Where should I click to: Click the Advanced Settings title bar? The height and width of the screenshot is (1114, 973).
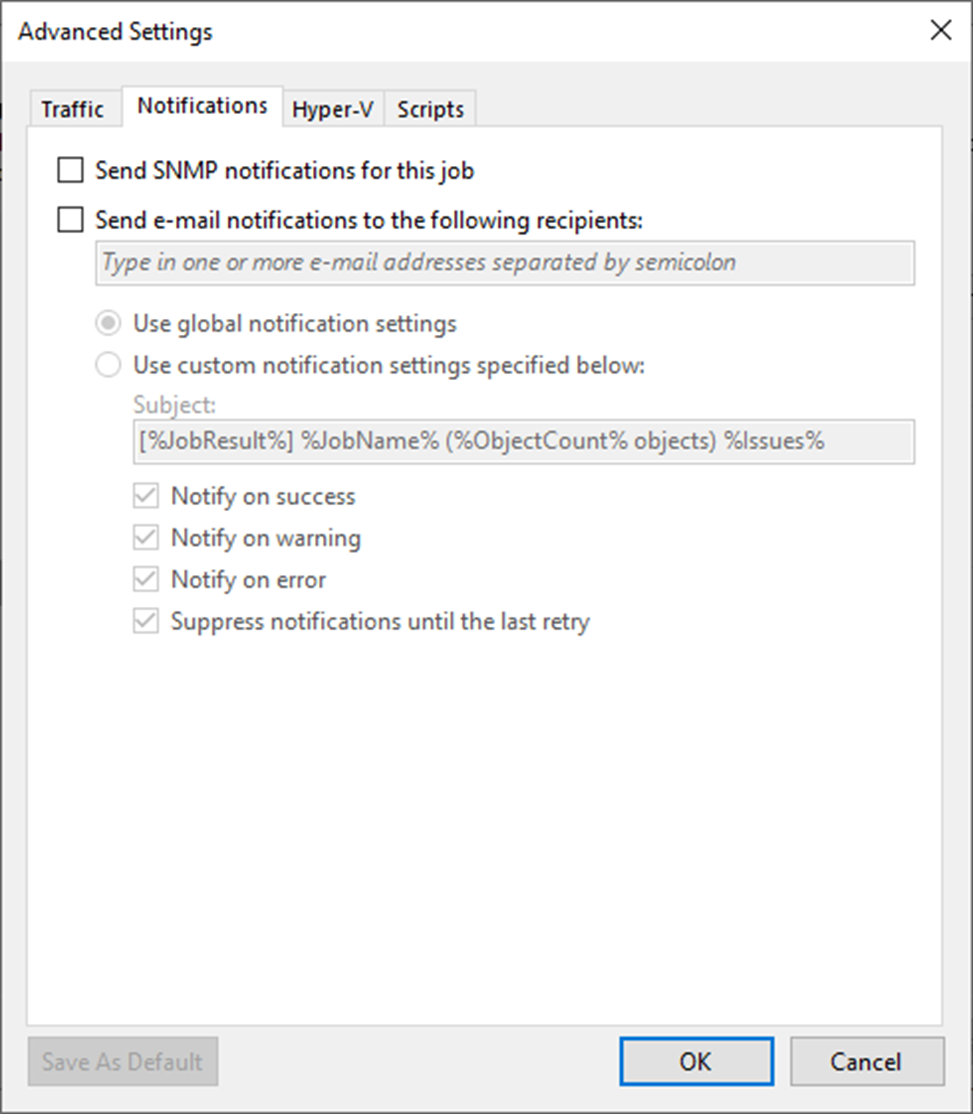pos(400,31)
